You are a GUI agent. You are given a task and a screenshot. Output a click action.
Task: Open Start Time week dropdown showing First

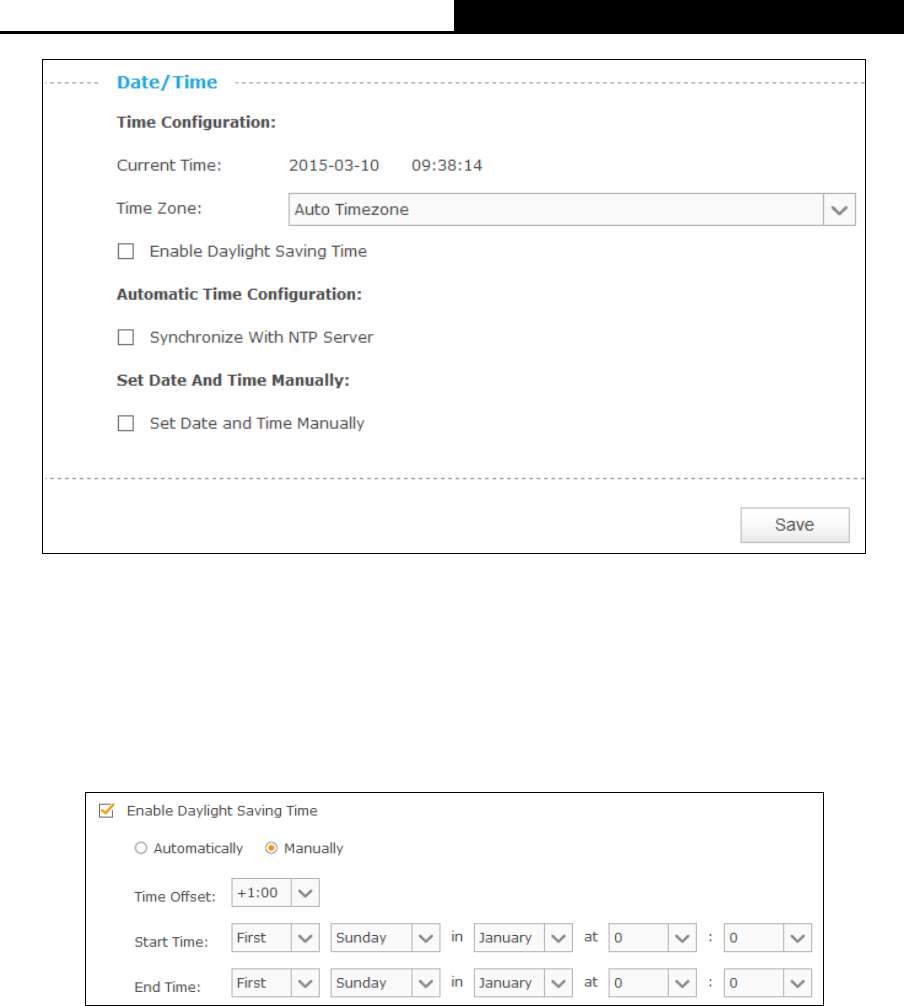point(275,937)
